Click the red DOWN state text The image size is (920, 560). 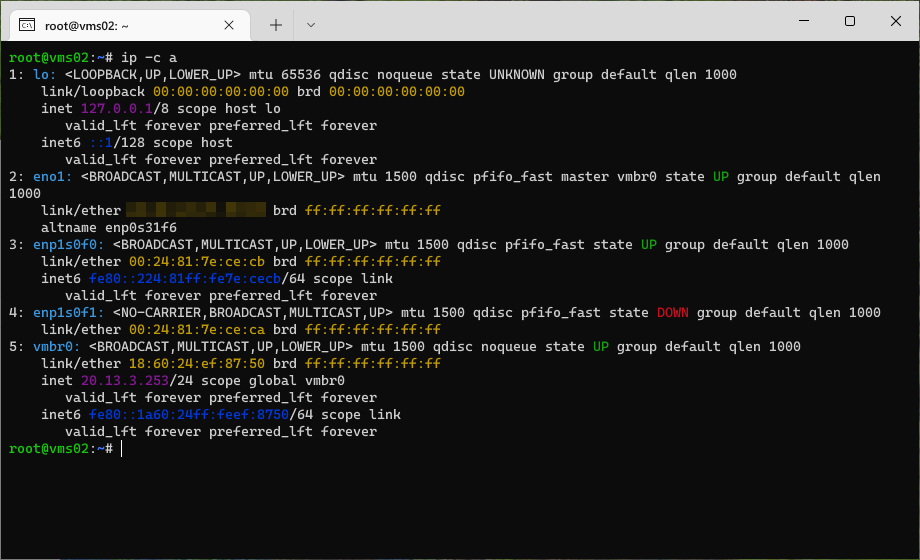pos(676,313)
